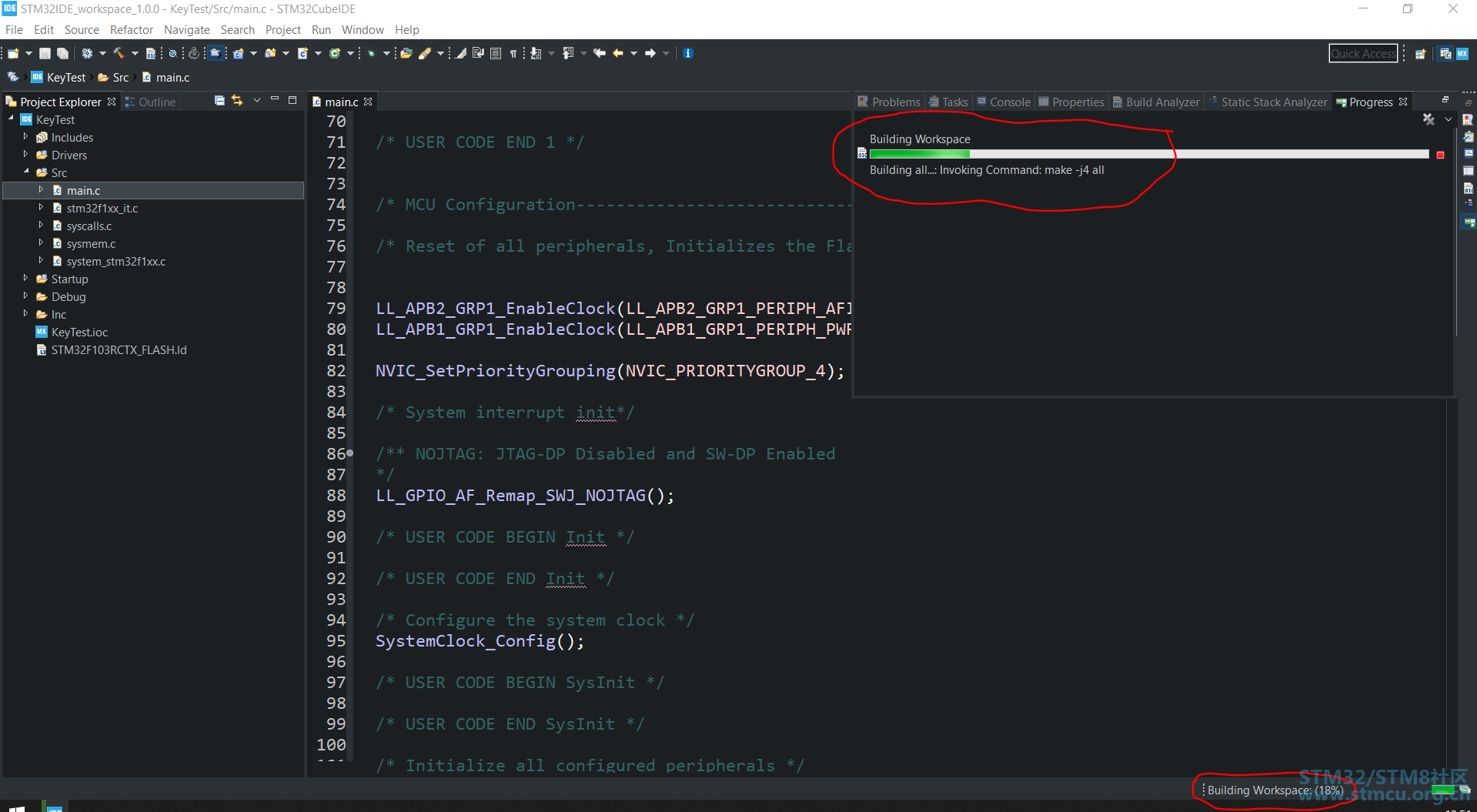The width and height of the screenshot is (1477, 812).
Task: Click Remove All Finished Operations icon
Action: pyautogui.click(x=1429, y=119)
